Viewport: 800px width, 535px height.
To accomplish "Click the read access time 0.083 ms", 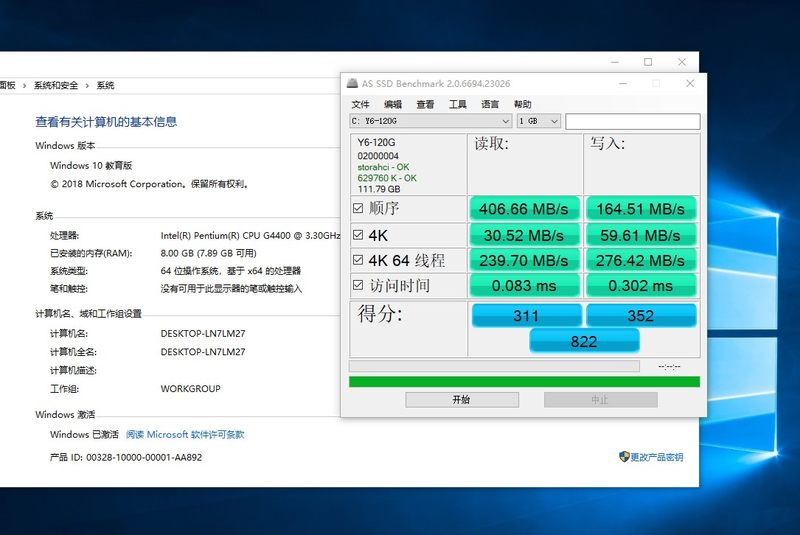I will click(x=524, y=286).
